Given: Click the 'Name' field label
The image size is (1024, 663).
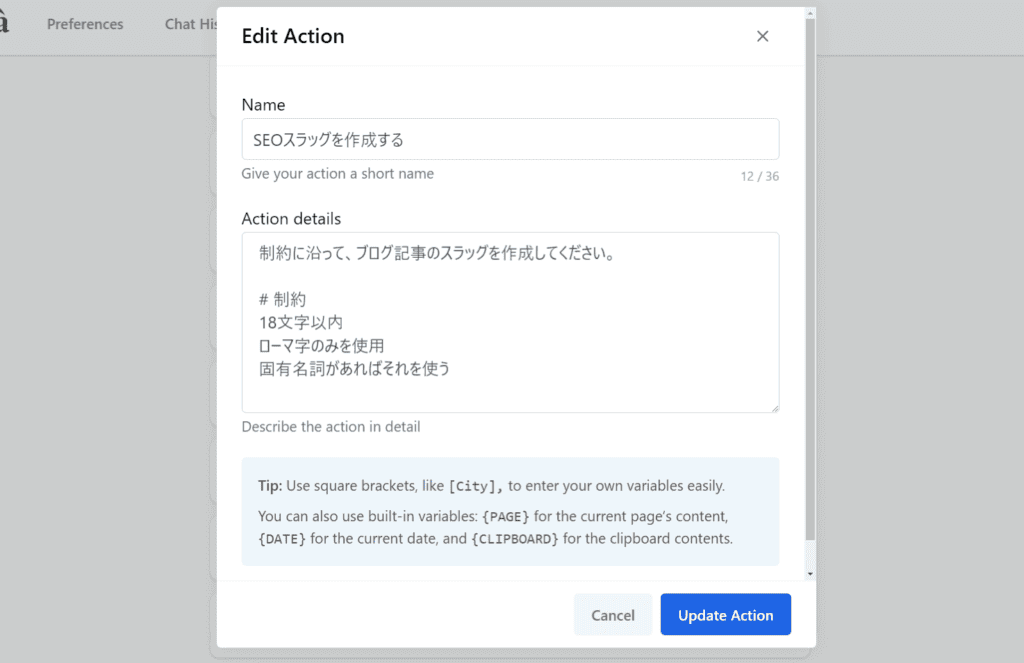Looking at the screenshot, I should tap(263, 105).
